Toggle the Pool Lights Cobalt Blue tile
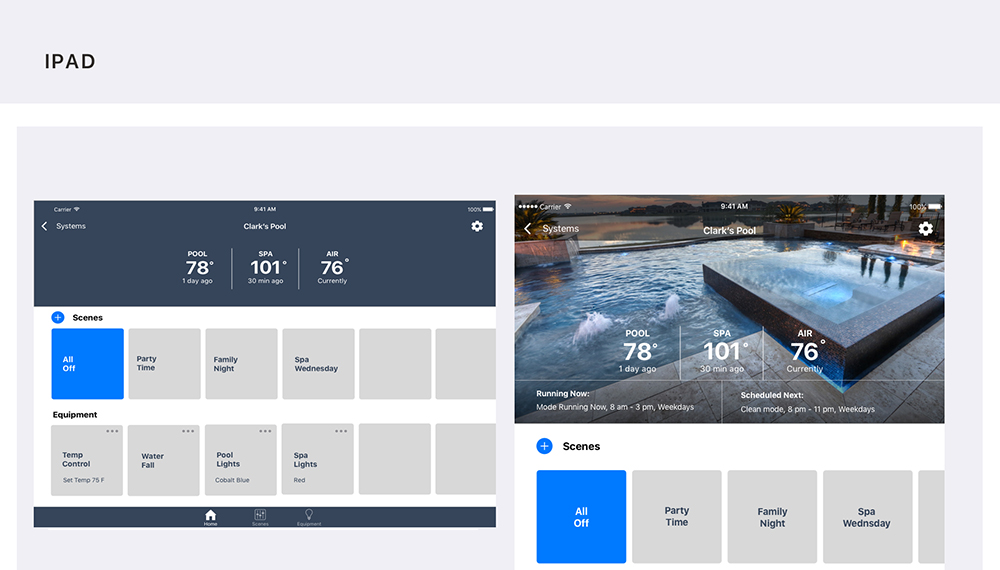 [x=240, y=460]
